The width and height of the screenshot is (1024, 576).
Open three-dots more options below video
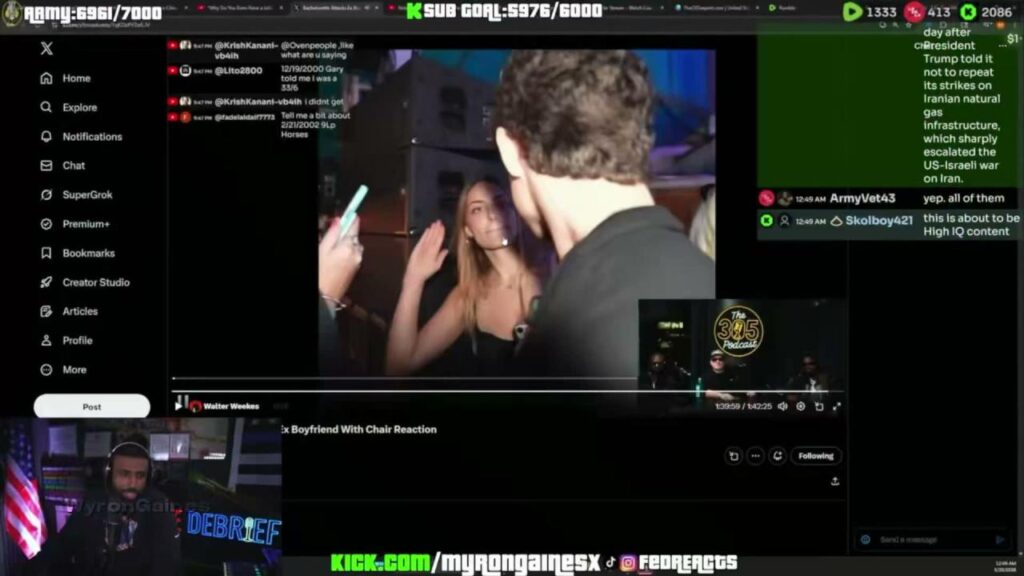click(x=755, y=456)
